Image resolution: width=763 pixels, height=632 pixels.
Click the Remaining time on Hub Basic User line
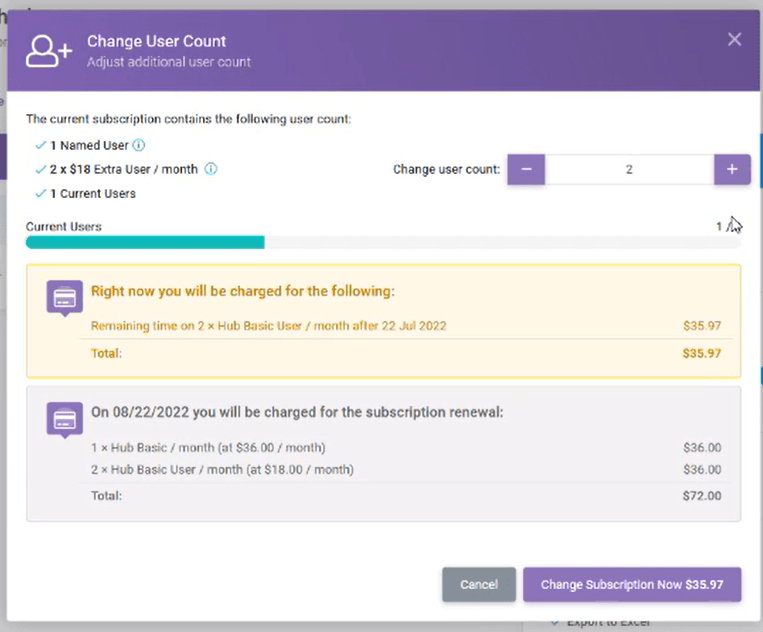pos(268,326)
